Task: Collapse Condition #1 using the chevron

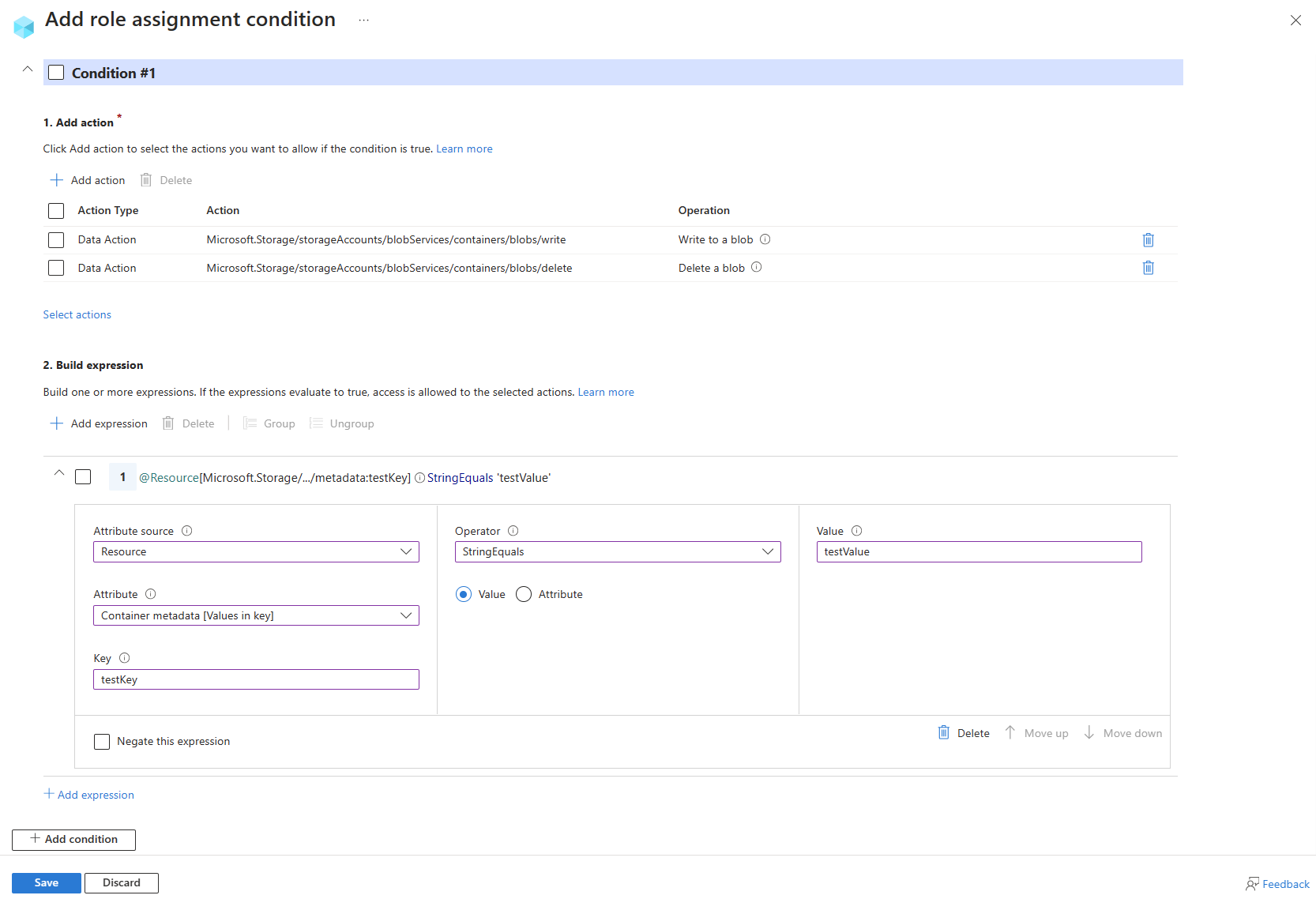Action: click(27, 70)
